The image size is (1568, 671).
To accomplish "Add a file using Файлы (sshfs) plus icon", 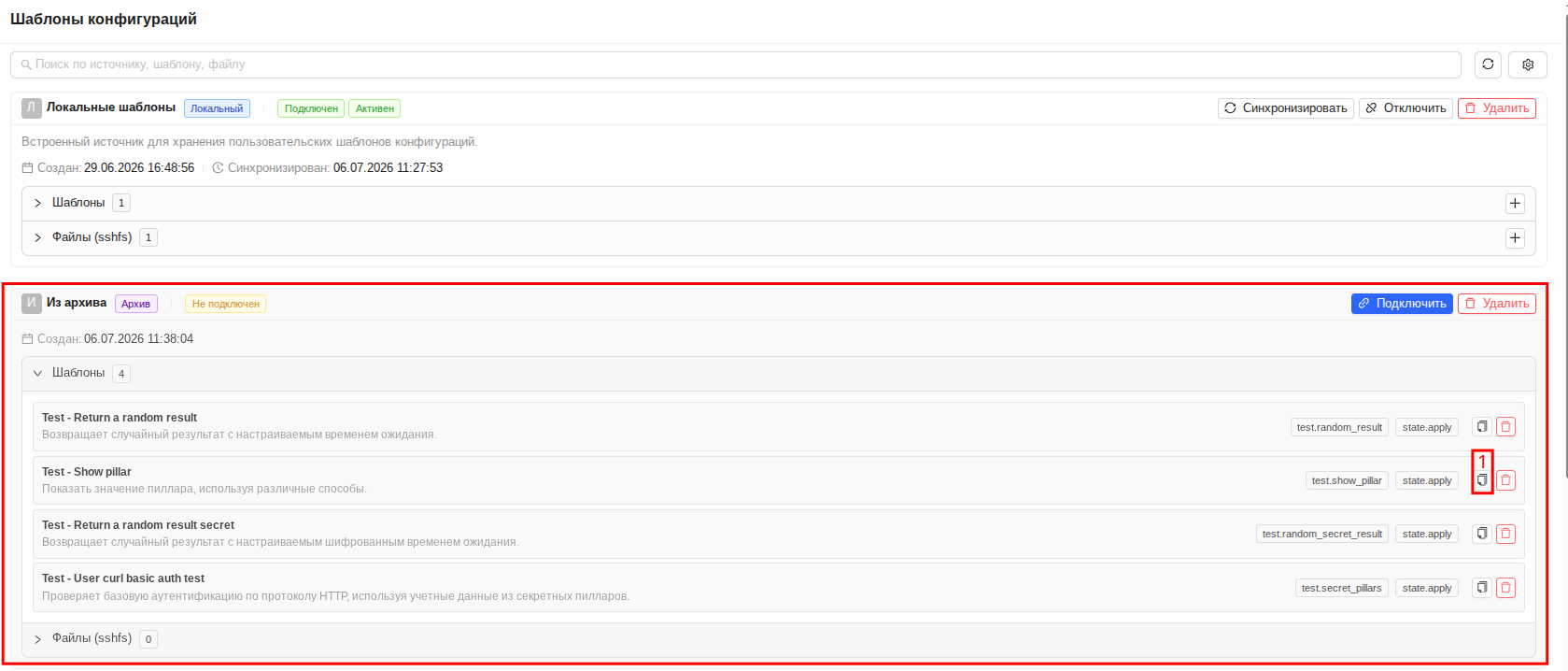I will pos(1515,238).
